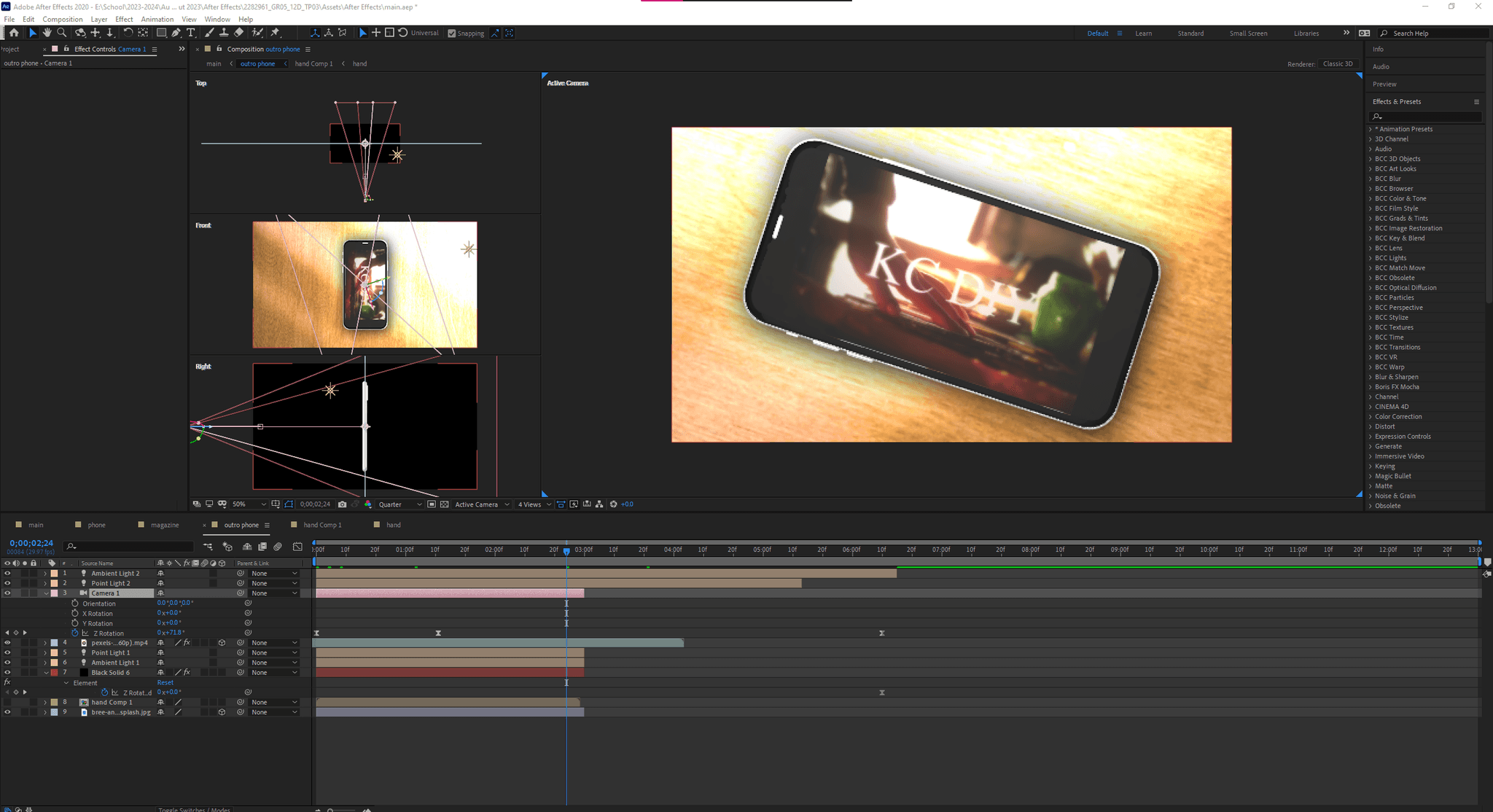
Task: Expand the BCC Lights effects category
Action: [x=1371, y=258]
